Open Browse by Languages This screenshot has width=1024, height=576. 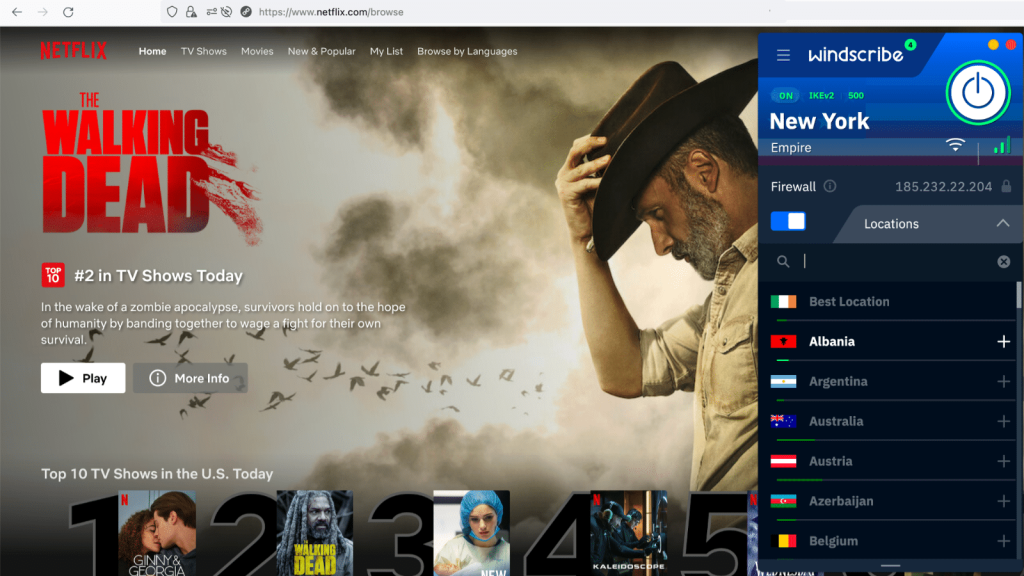[x=467, y=51]
